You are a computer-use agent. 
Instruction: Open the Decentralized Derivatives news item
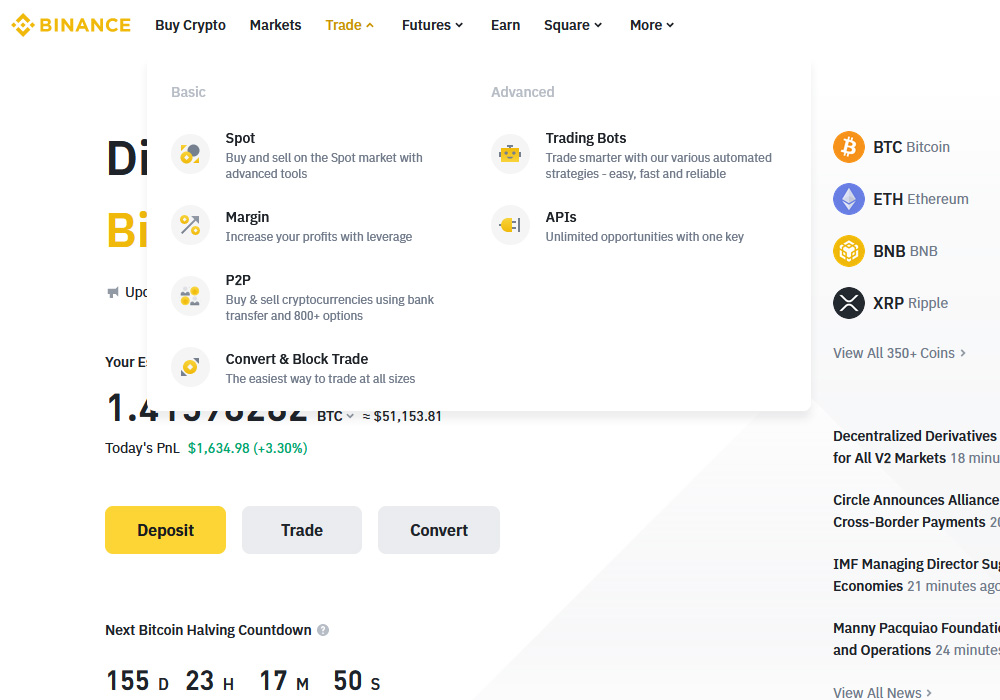(x=916, y=447)
